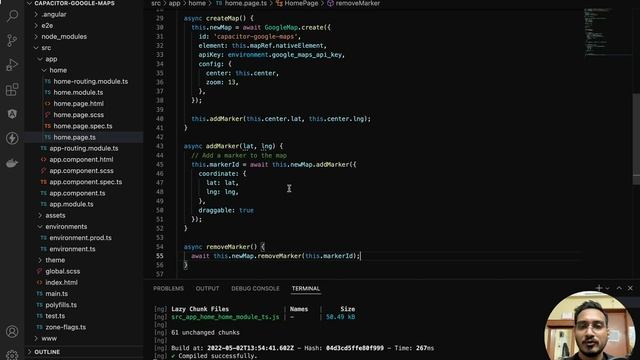This screenshot has height=360, width=640.
Task: Click the 'app' breadcrumb segment
Action: pyautogui.click(x=174, y=3)
